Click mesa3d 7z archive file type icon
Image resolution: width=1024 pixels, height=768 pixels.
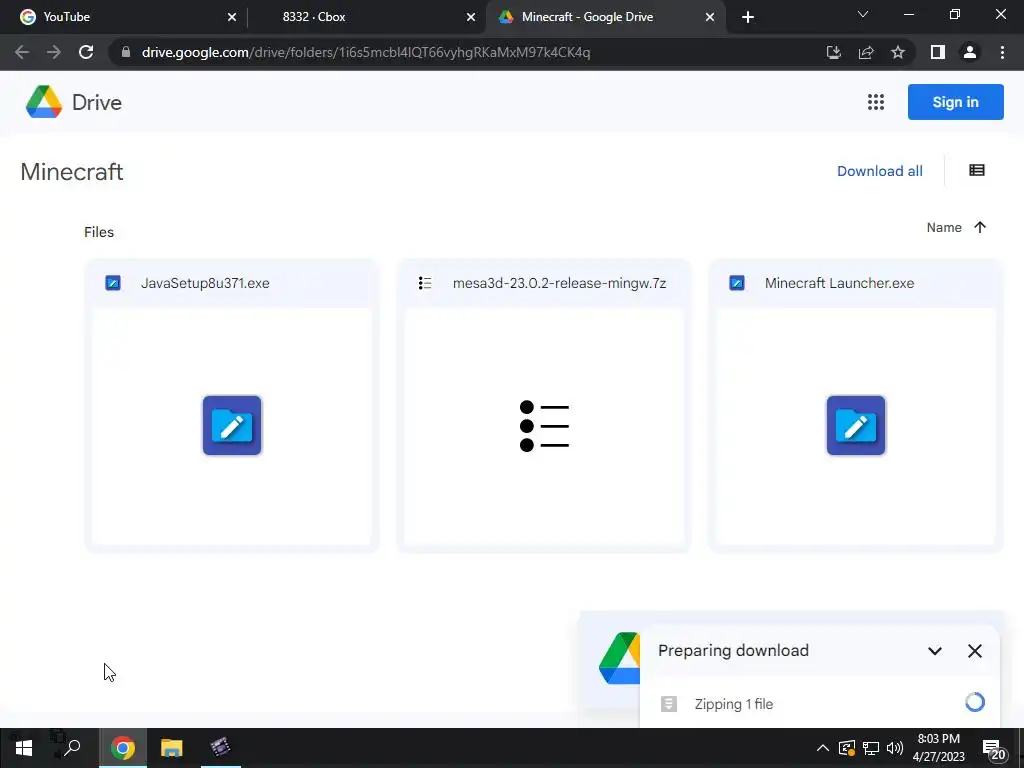pyautogui.click(x=425, y=283)
